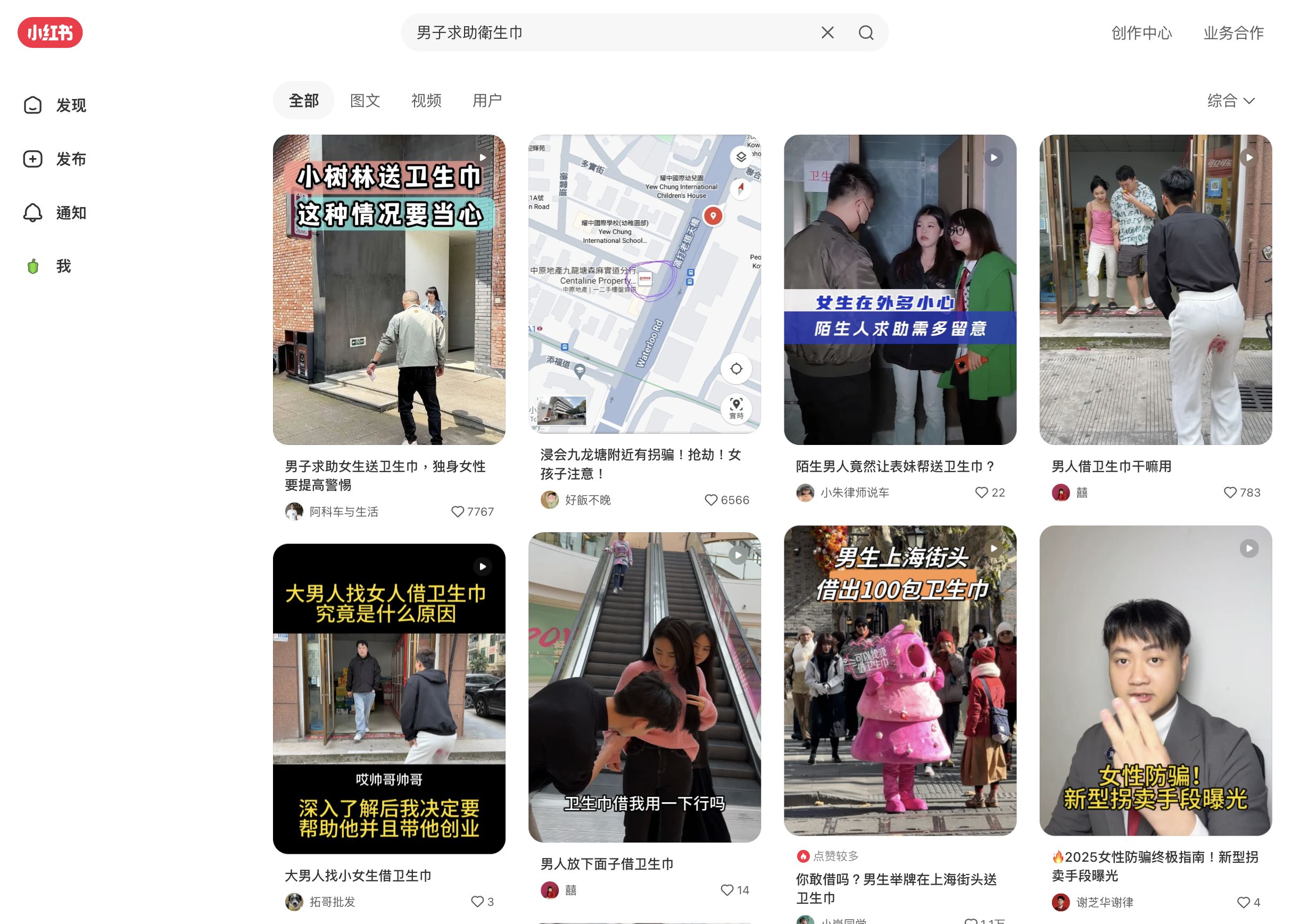Viewport: 1291px width, 924px height.
Task: Click the 发布 publish plus icon
Action: click(x=32, y=159)
